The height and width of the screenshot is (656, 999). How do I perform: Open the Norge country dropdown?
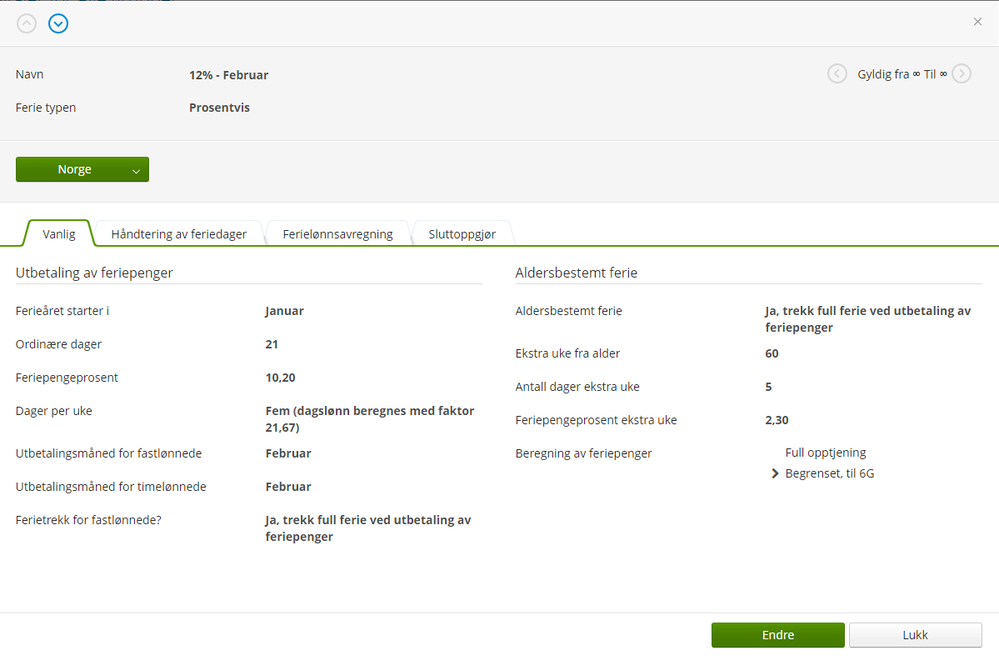[x=82, y=169]
